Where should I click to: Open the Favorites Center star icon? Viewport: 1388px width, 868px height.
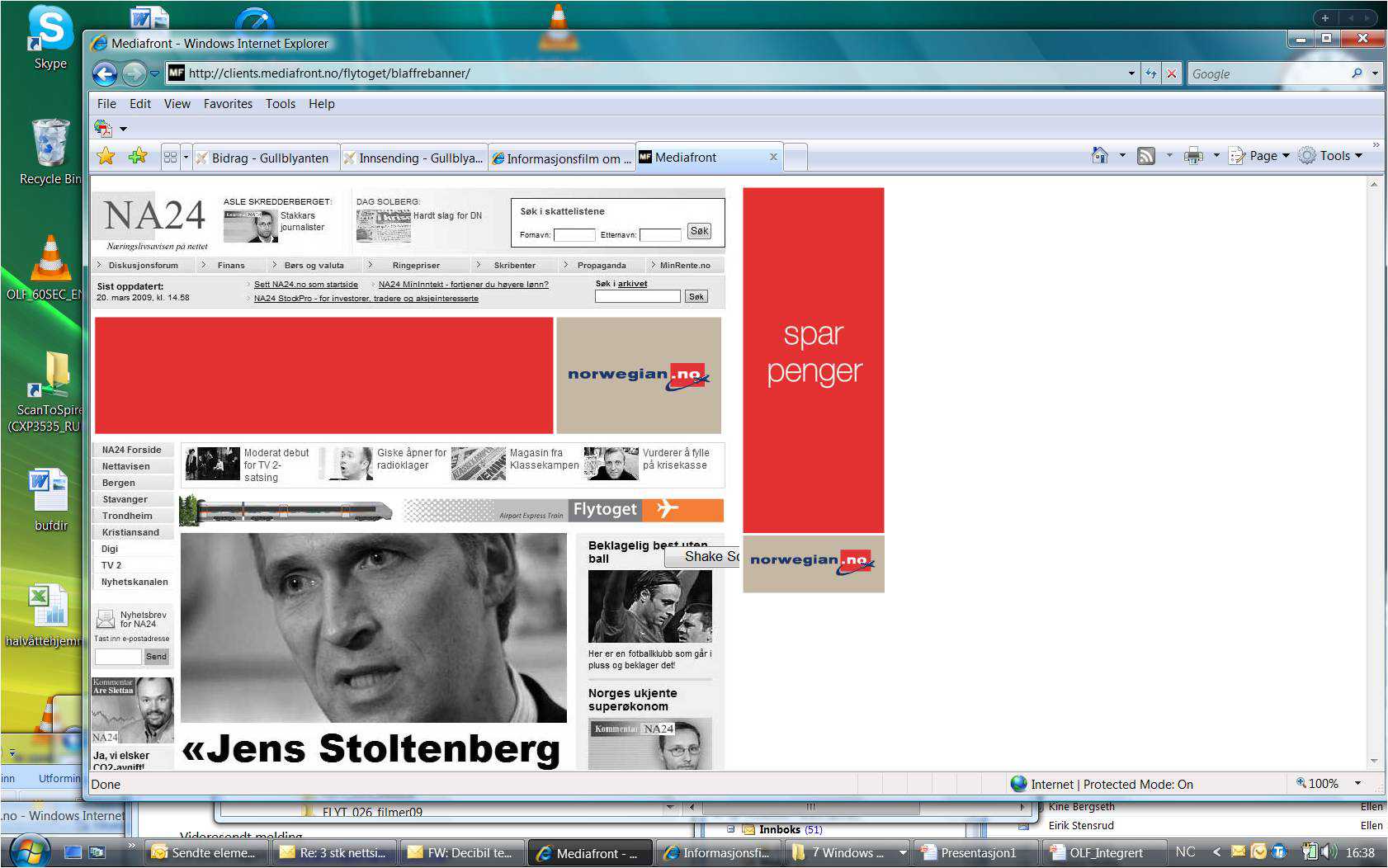(x=106, y=156)
